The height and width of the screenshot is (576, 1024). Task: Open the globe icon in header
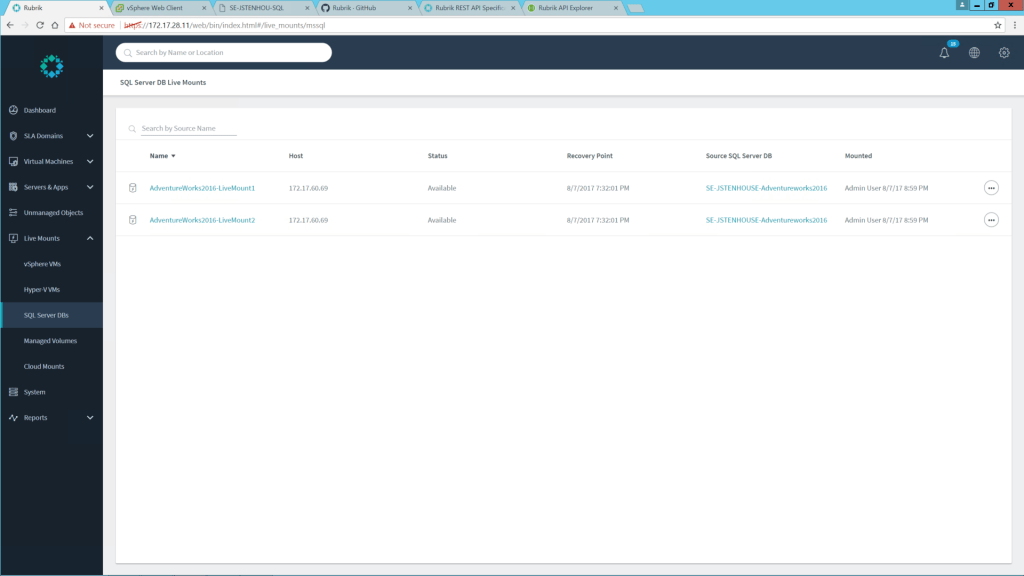[x=974, y=53]
